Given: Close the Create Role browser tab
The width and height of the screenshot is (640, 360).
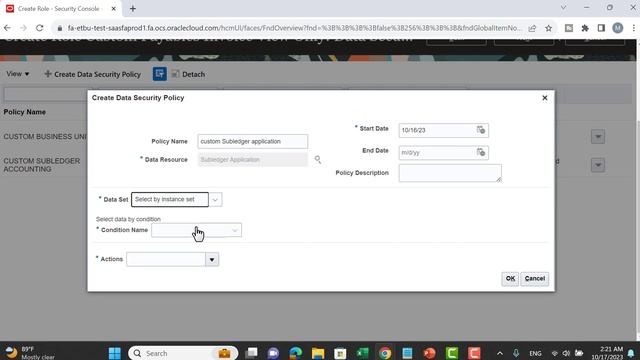Looking at the screenshot, I should 113,9.
